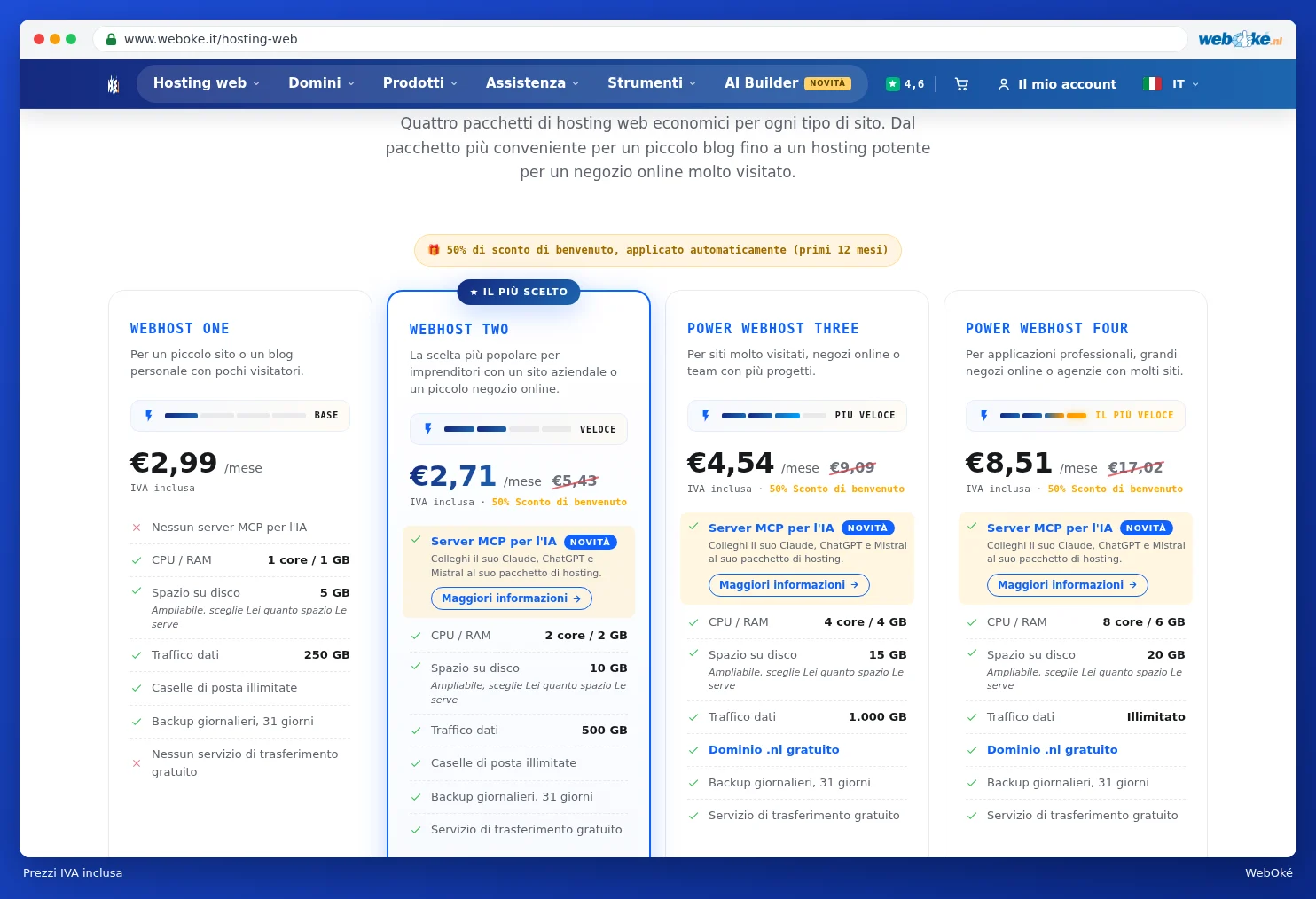Viewport: 1316px width, 899px height.
Task: Click the checkmark beside Webhost Two Backup giornalieri
Action: (416, 797)
